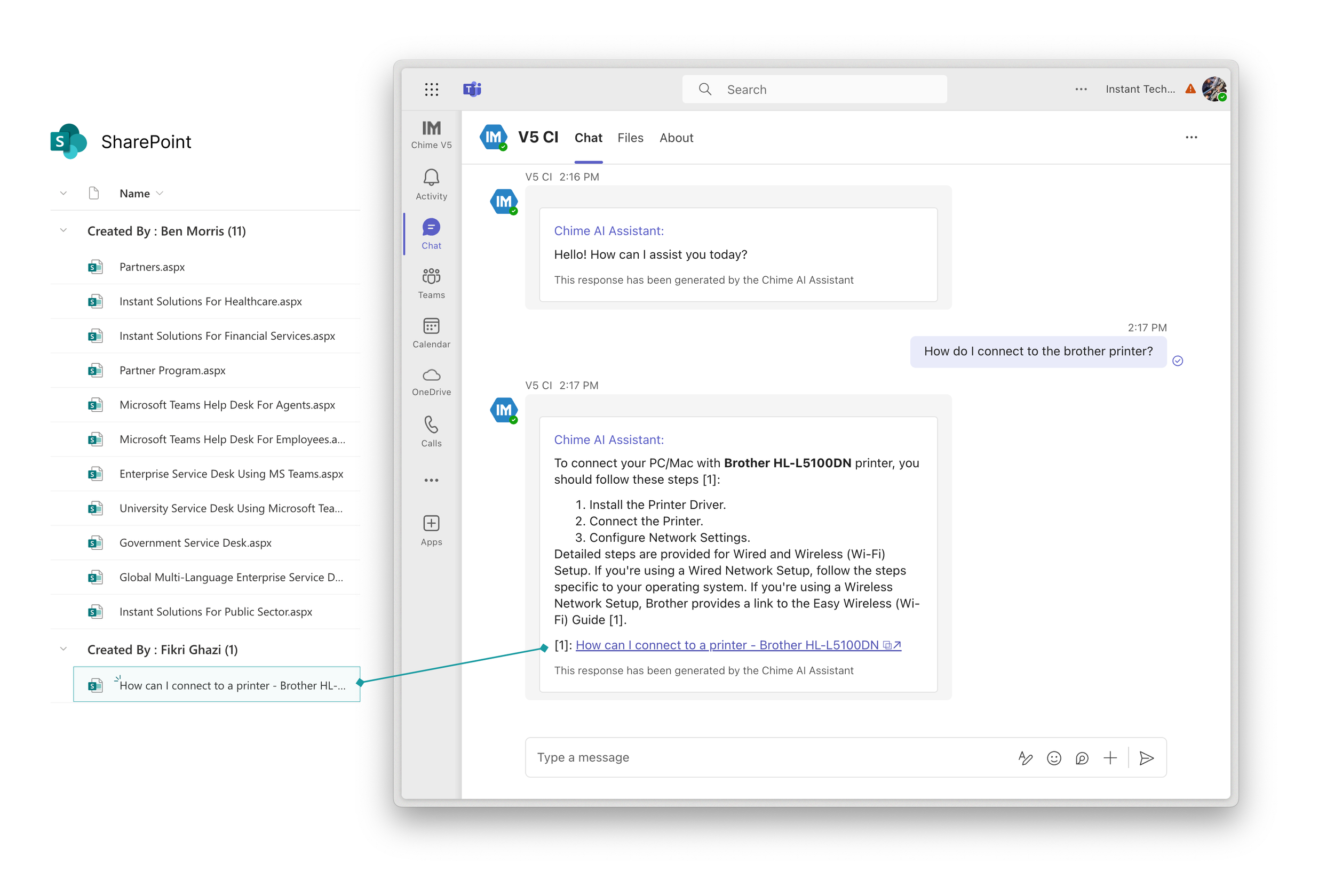Click the send message button
The image size is (1334, 896).
tap(1147, 758)
